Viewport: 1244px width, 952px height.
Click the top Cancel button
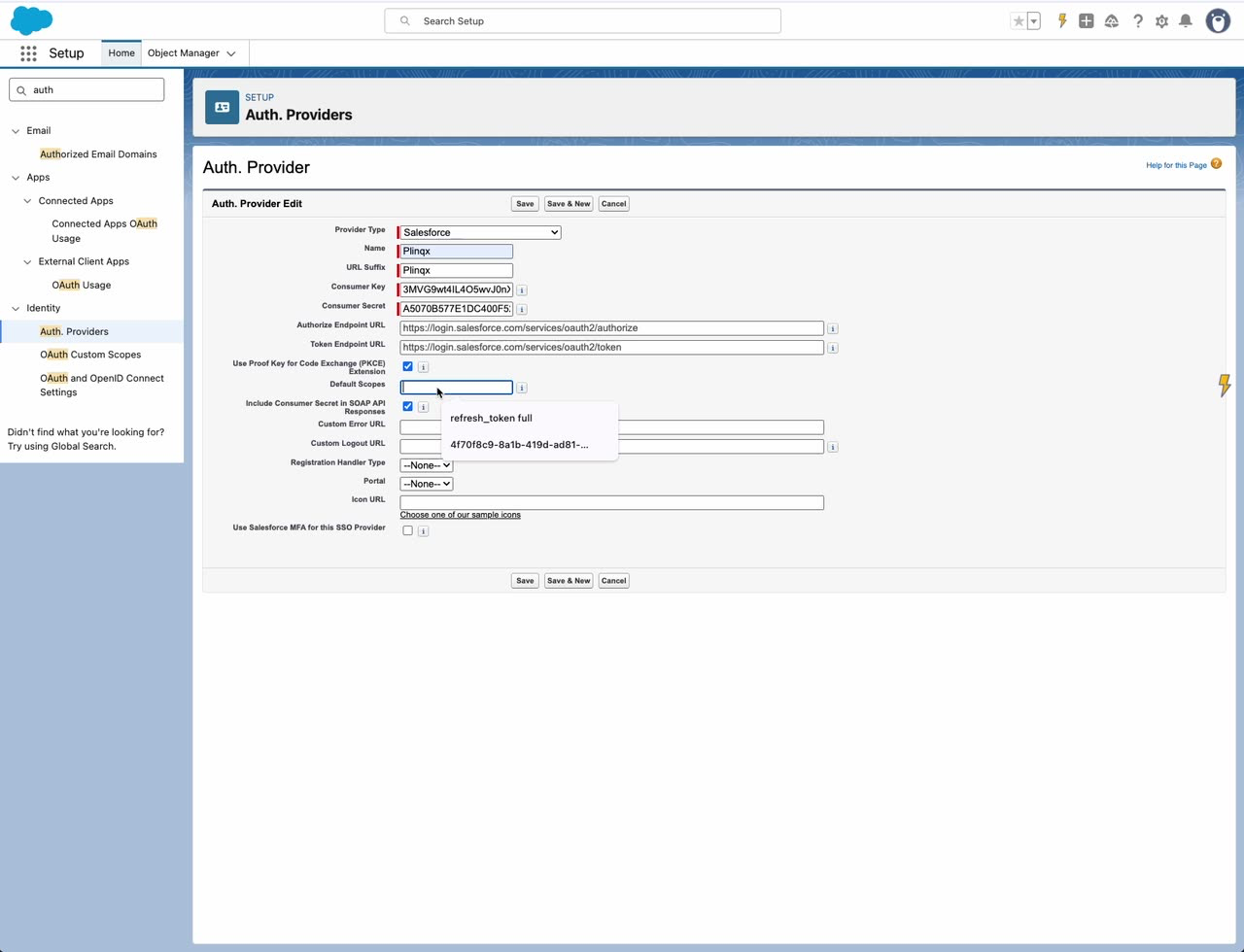point(613,204)
